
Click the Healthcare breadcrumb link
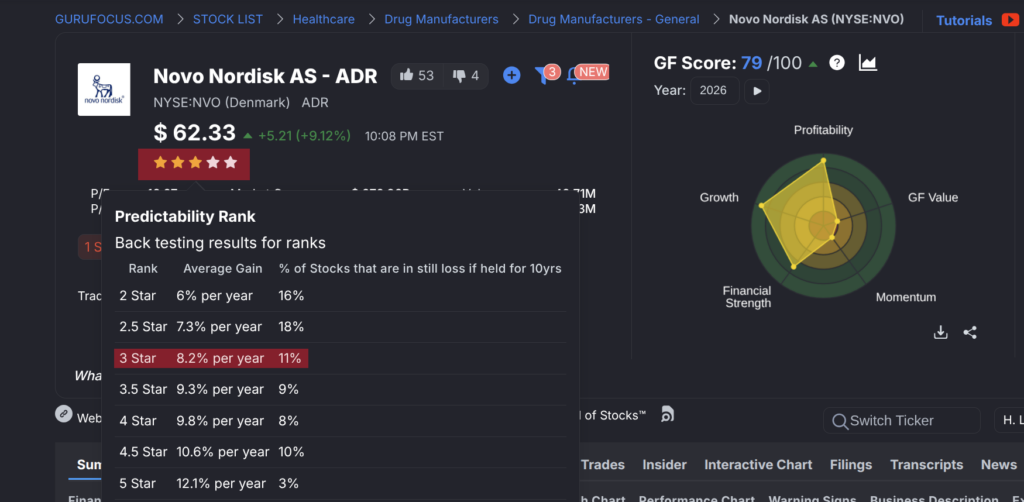pyautogui.click(x=324, y=19)
